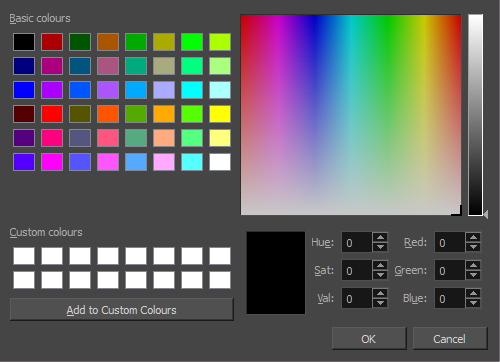Select the black basic colour swatch
The width and height of the screenshot is (500, 362).
click(x=24, y=42)
